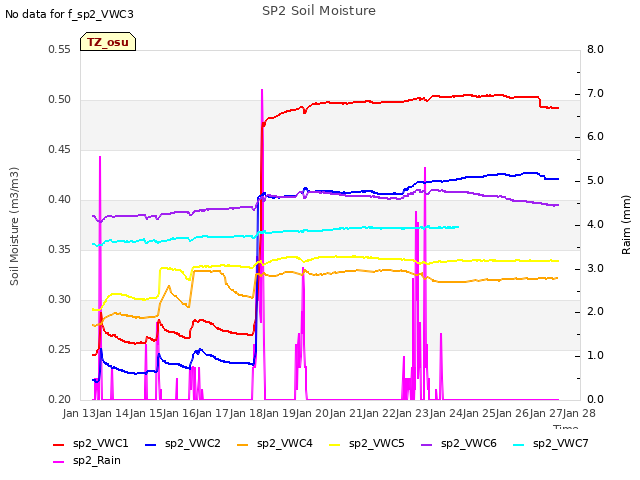
Task: Click the orange sp2_VWC4 legend swatch
Action: pos(243,444)
